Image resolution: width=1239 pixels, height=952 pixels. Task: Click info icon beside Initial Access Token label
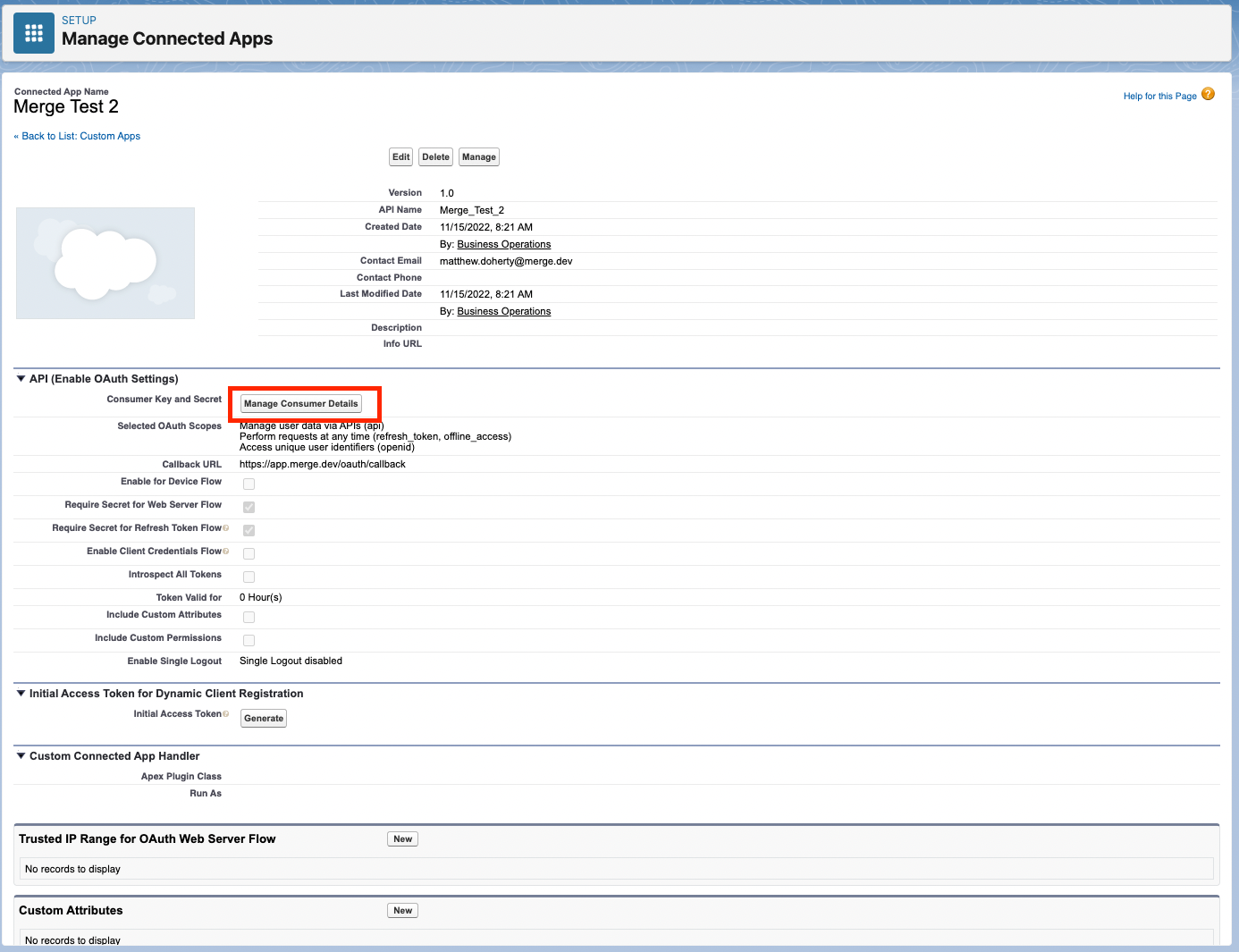point(226,714)
